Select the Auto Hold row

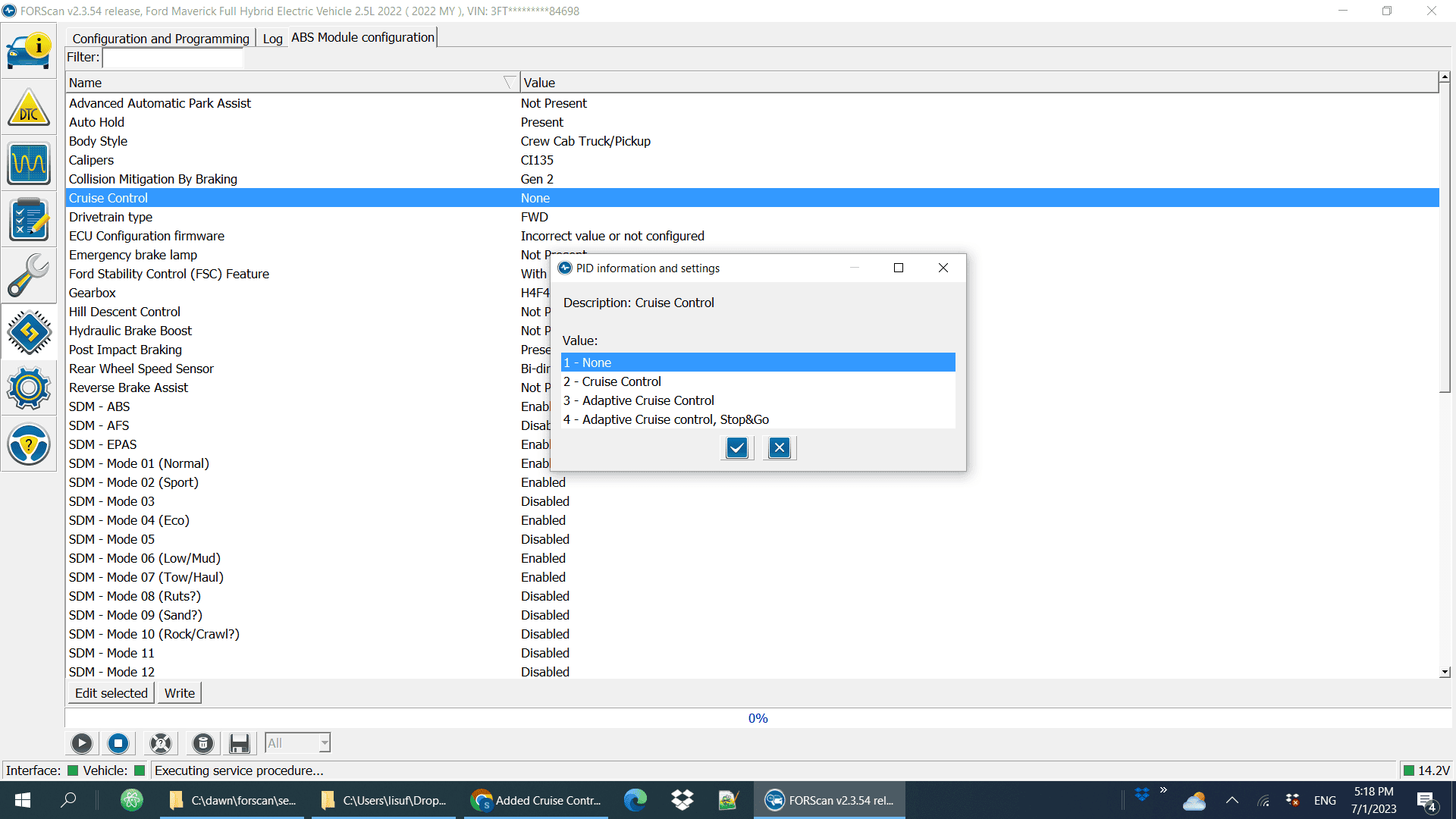[752, 122]
